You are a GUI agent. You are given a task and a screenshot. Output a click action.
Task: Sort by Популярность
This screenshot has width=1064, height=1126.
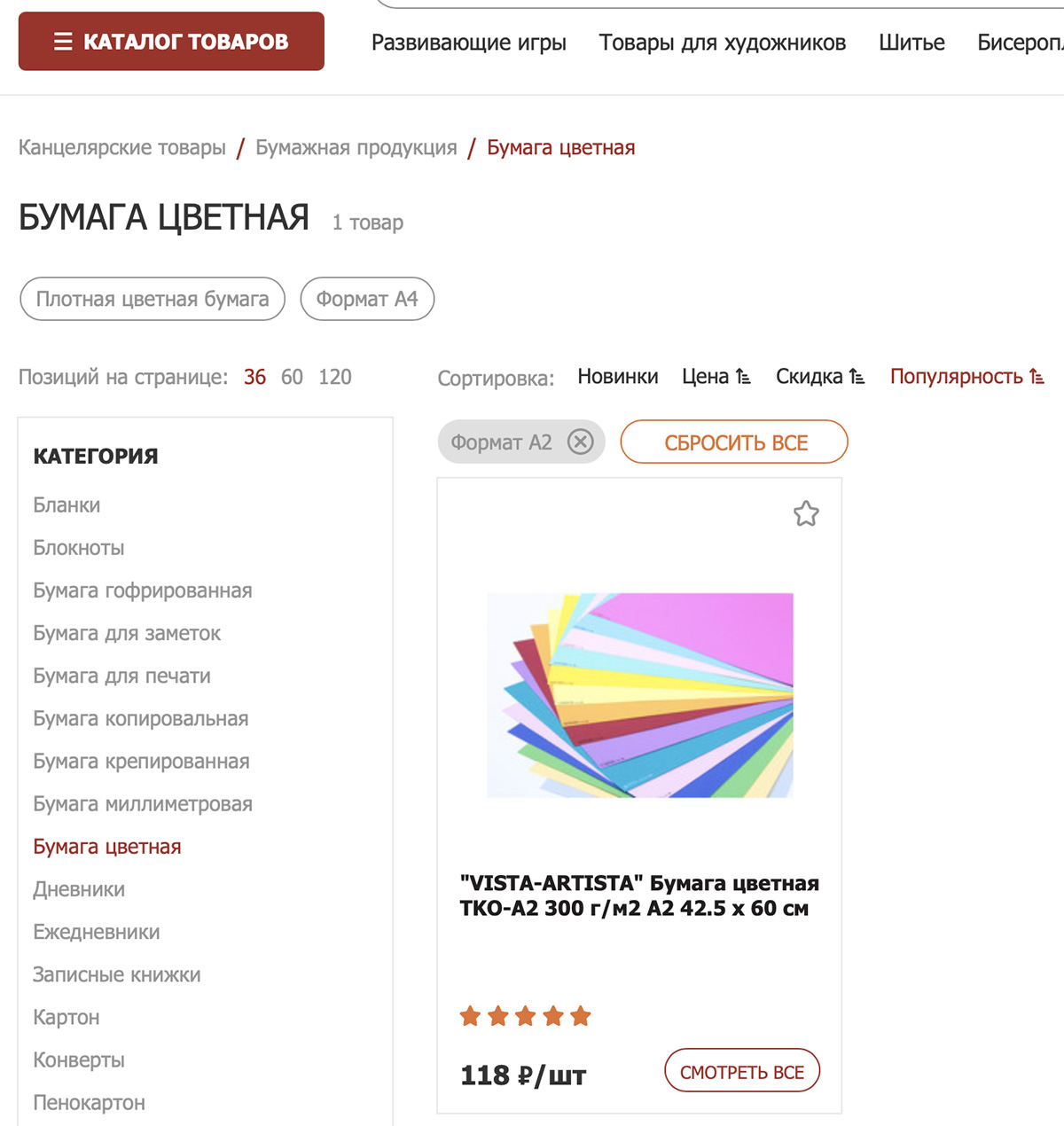(x=967, y=377)
